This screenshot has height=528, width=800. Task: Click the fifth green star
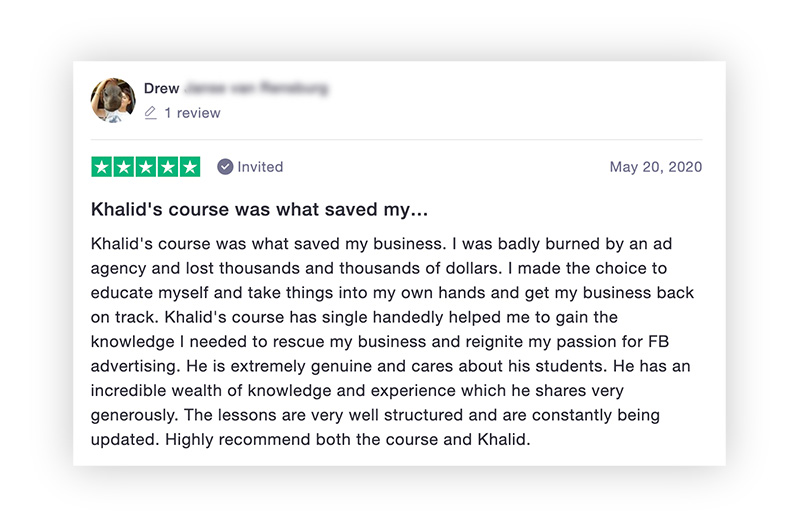(190, 167)
